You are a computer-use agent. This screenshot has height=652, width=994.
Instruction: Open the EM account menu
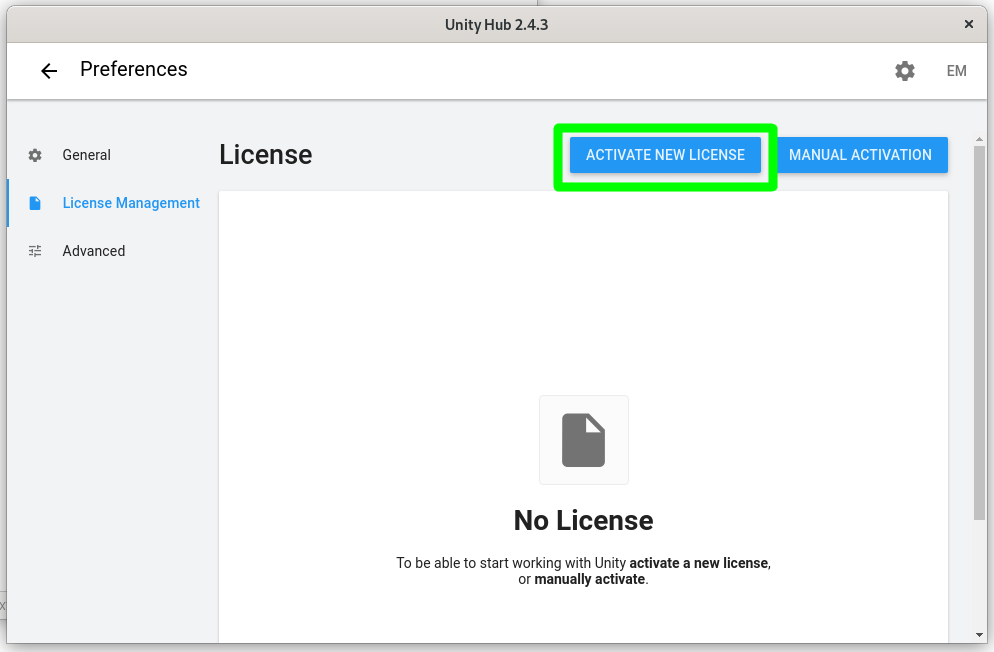[956, 71]
